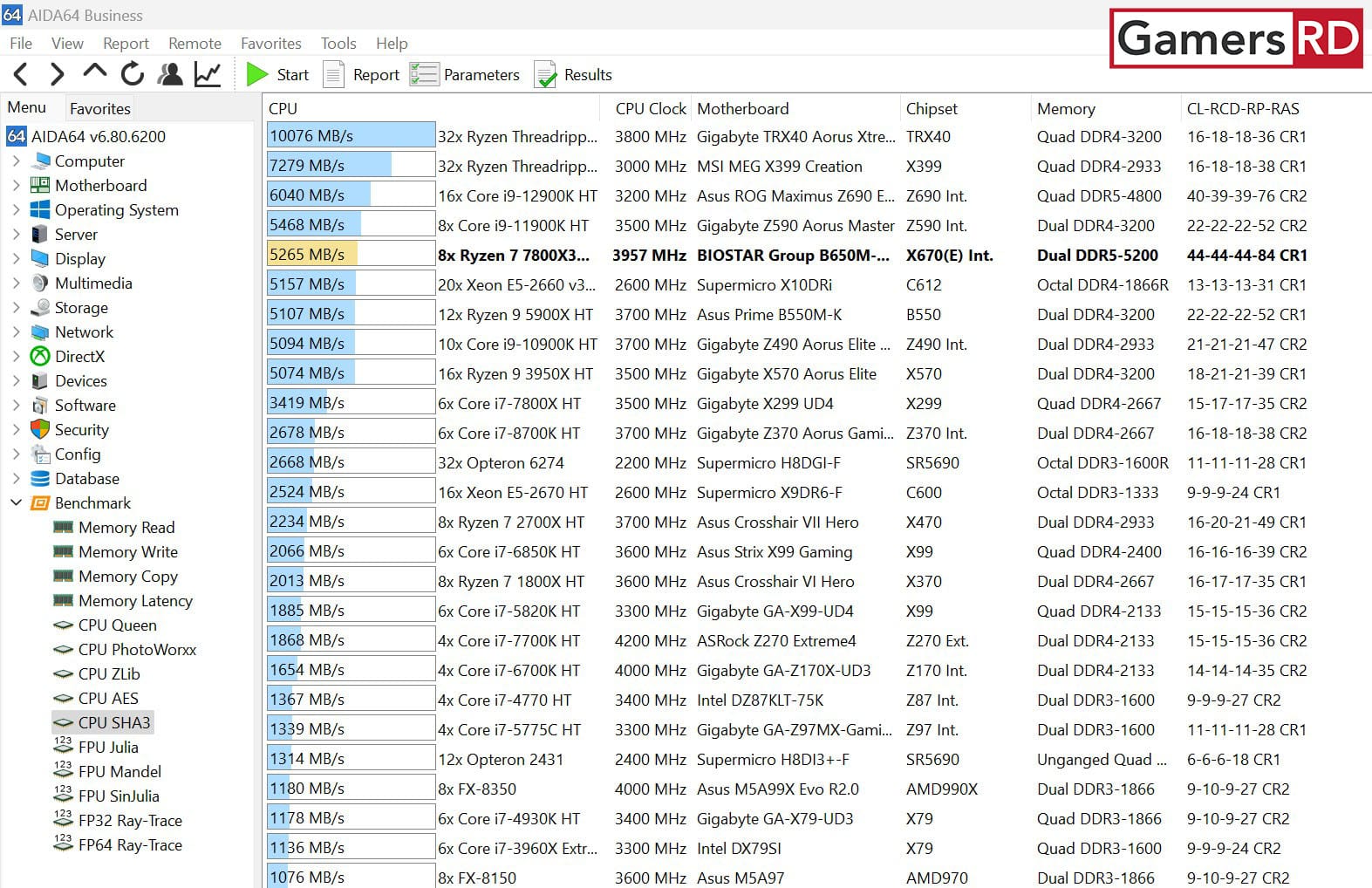Select the DirectX Xbox icon
The height and width of the screenshot is (888, 1372).
pyautogui.click(x=40, y=357)
